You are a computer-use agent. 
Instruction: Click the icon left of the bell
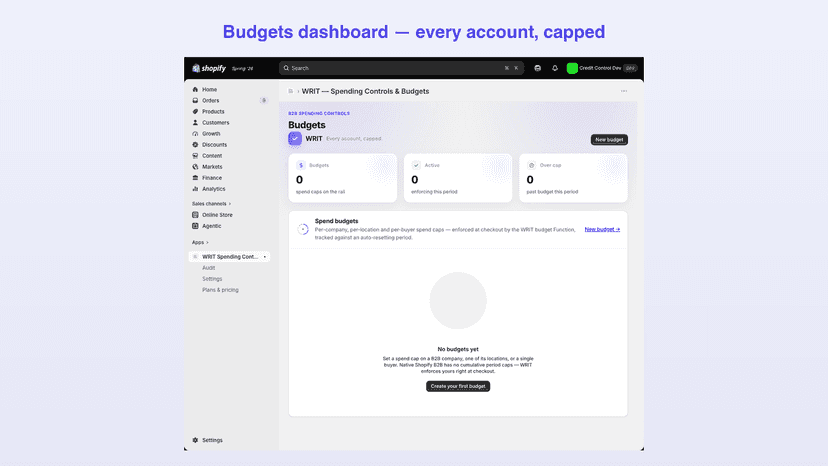538,68
